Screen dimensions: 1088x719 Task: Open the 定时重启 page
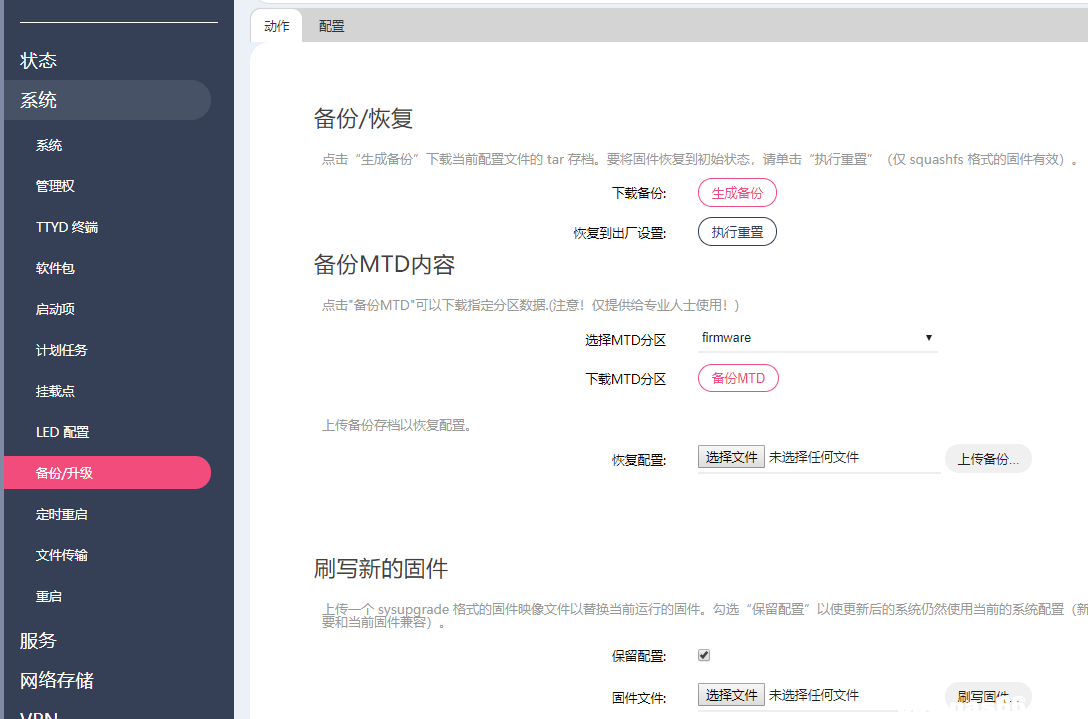click(61, 514)
